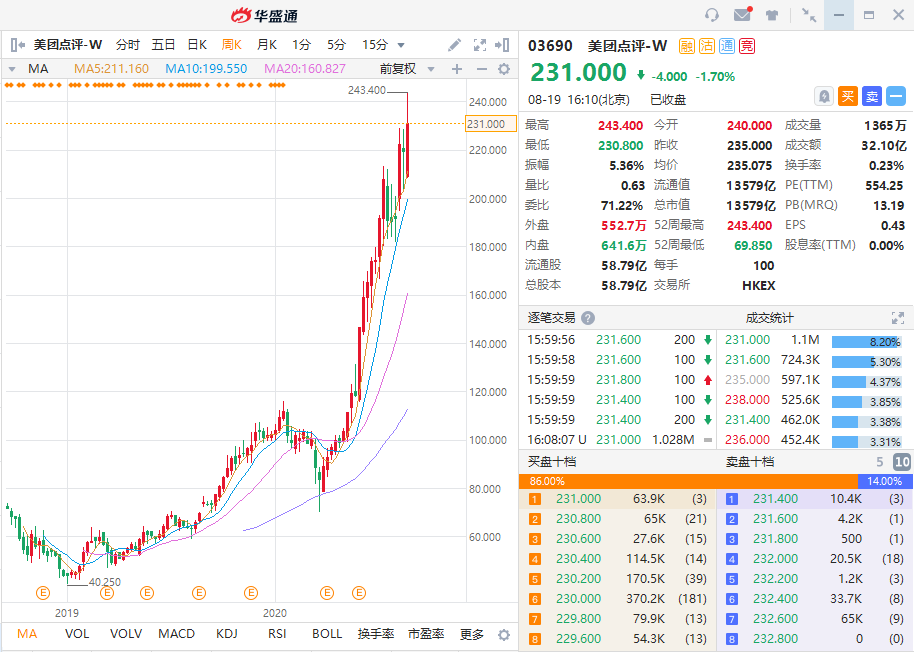Collapse the right quote panel
This screenshot has height=652, width=914.
point(502,45)
